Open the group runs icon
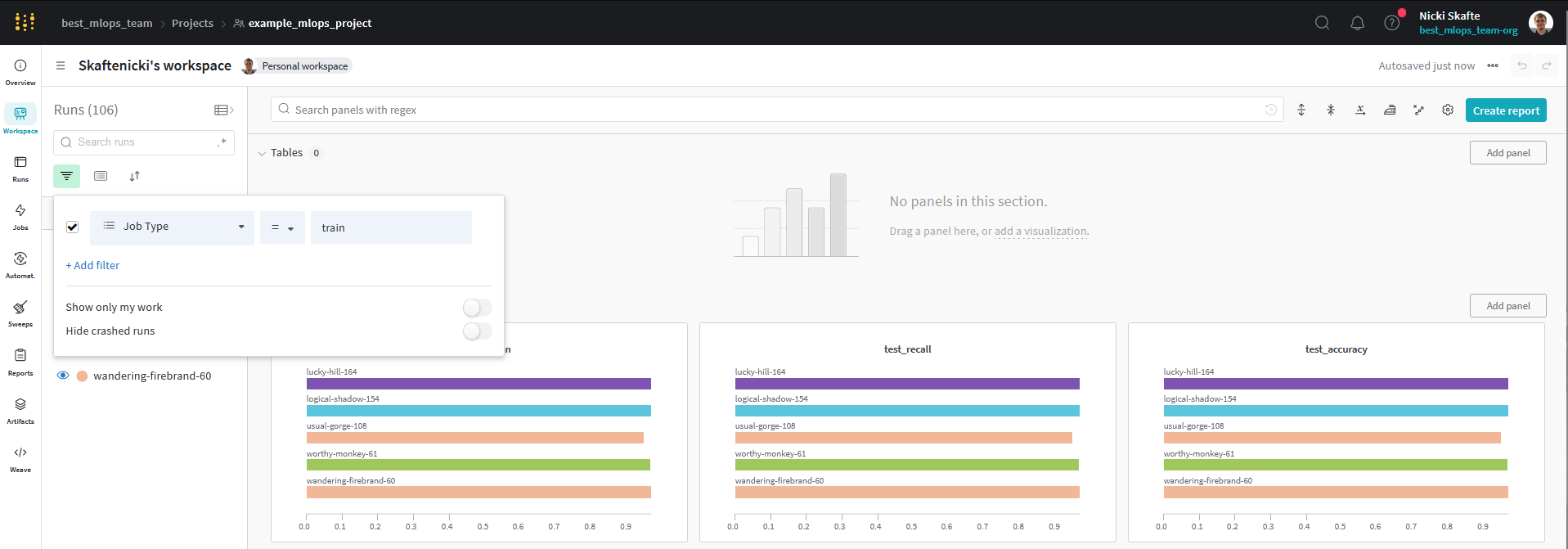The height and width of the screenshot is (549, 1568). [x=101, y=176]
